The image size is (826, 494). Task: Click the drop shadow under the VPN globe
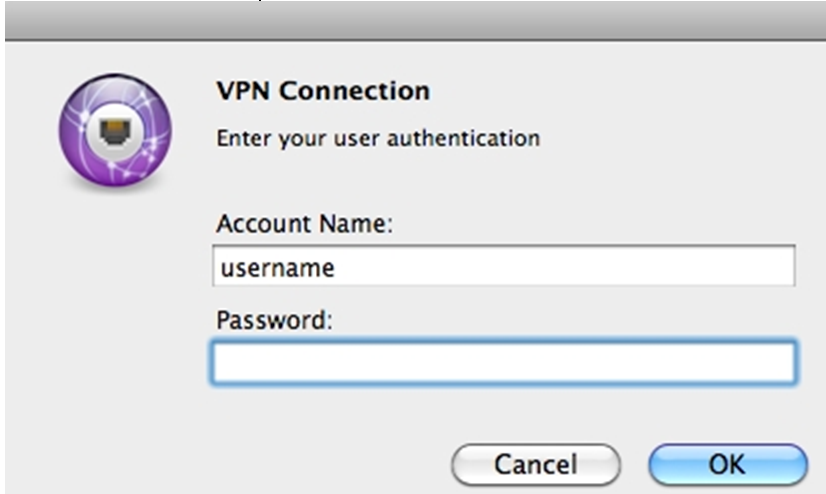115,188
